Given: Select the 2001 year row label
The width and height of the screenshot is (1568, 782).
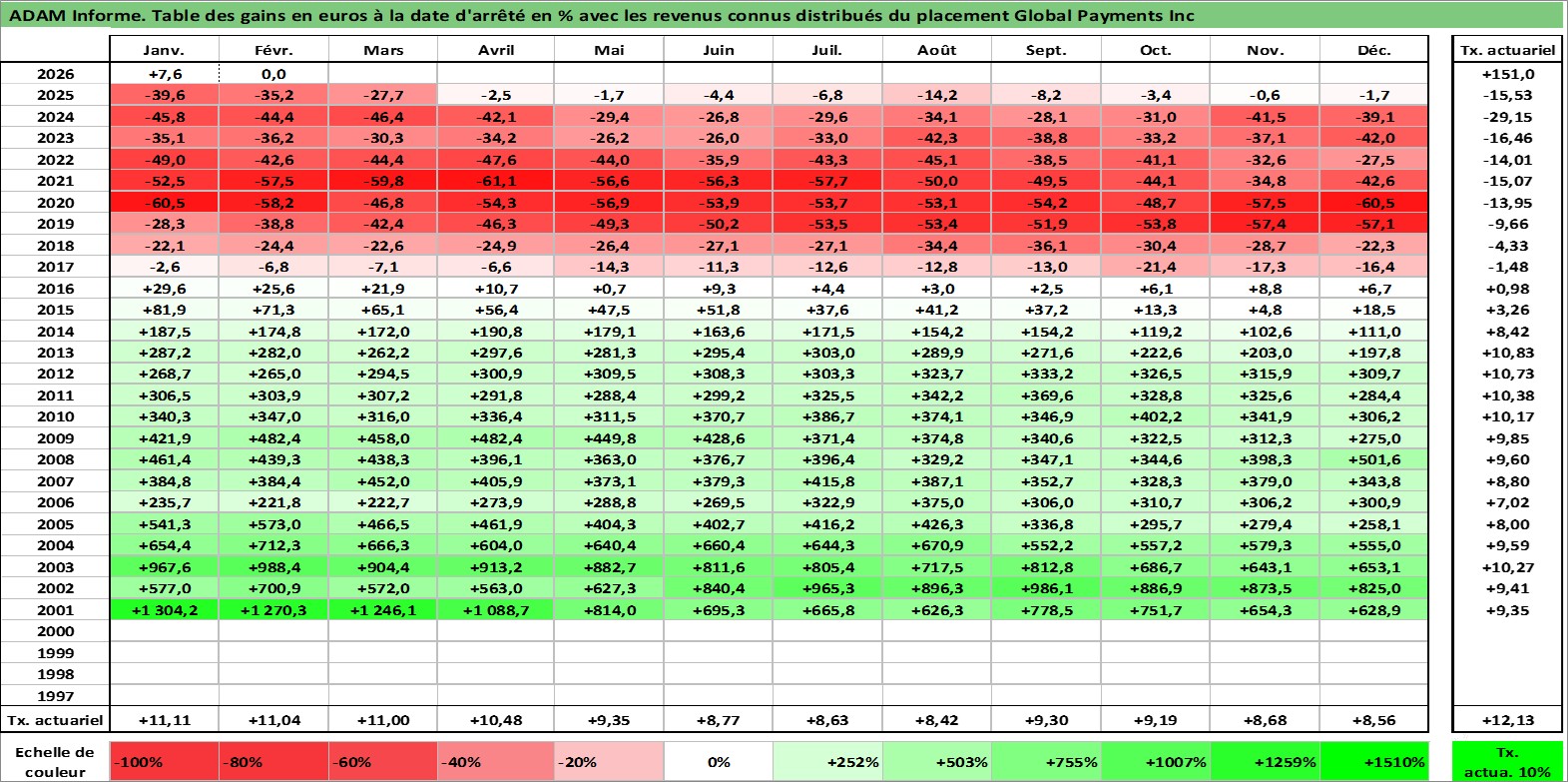Looking at the screenshot, I should (55, 609).
